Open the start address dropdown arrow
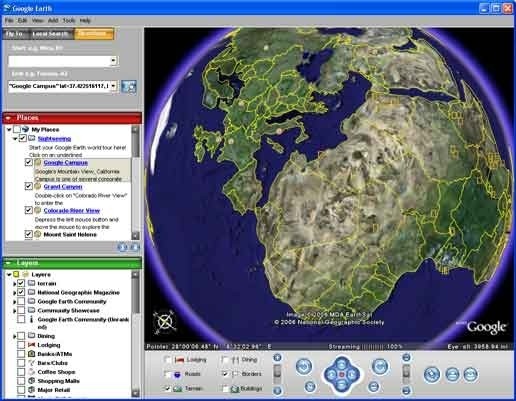 pyautogui.click(x=113, y=61)
